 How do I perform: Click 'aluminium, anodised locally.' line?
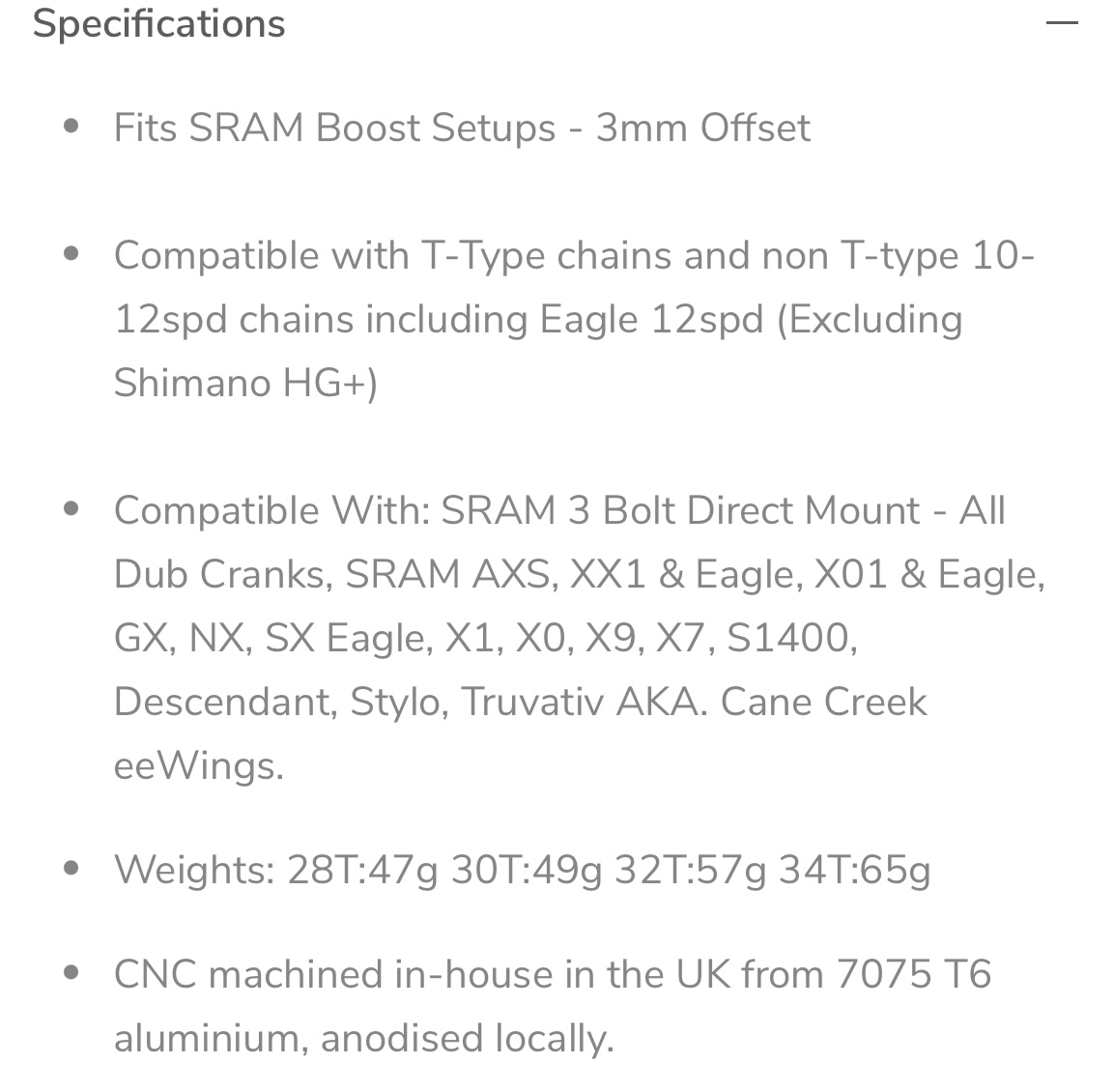click(x=363, y=1038)
